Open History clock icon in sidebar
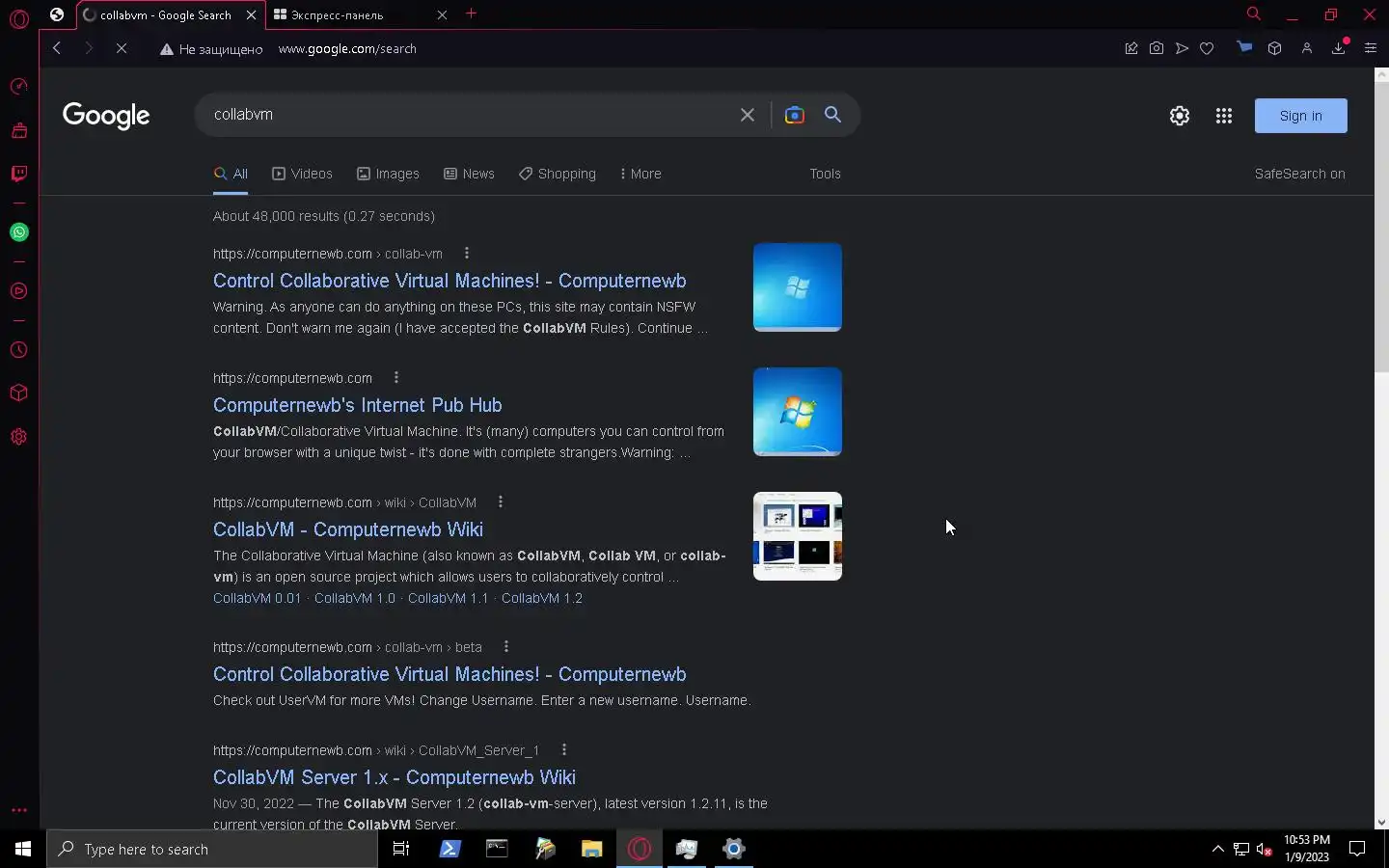The image size is (1389, 868). click(x=18, y=350)
